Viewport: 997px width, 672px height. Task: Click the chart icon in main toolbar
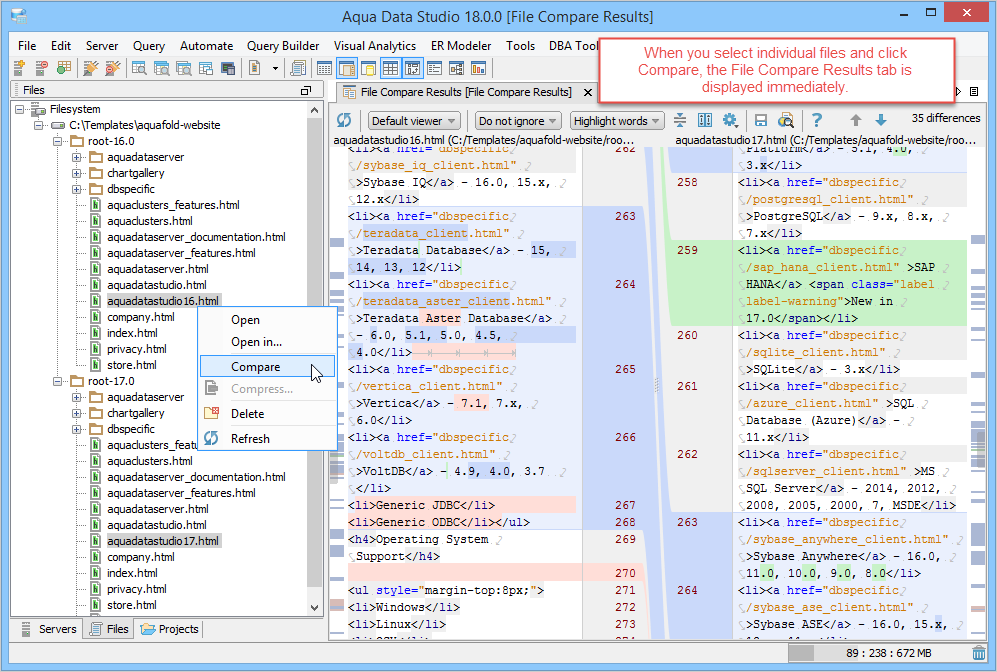[479, 68]
